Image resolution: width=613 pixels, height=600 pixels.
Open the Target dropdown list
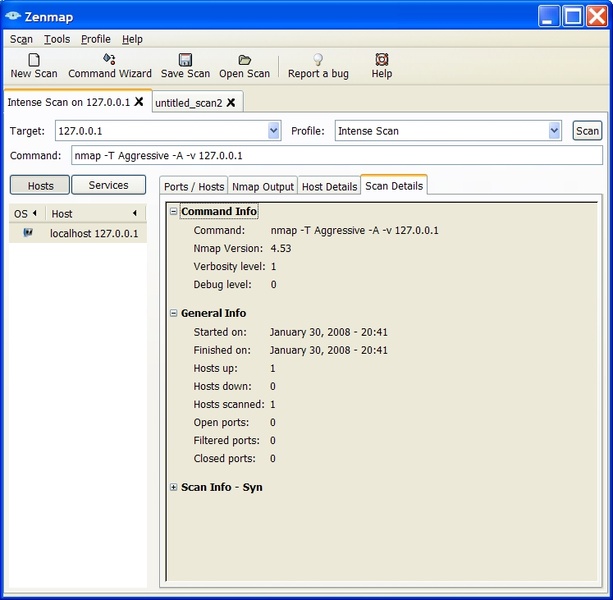click(274, 131)
